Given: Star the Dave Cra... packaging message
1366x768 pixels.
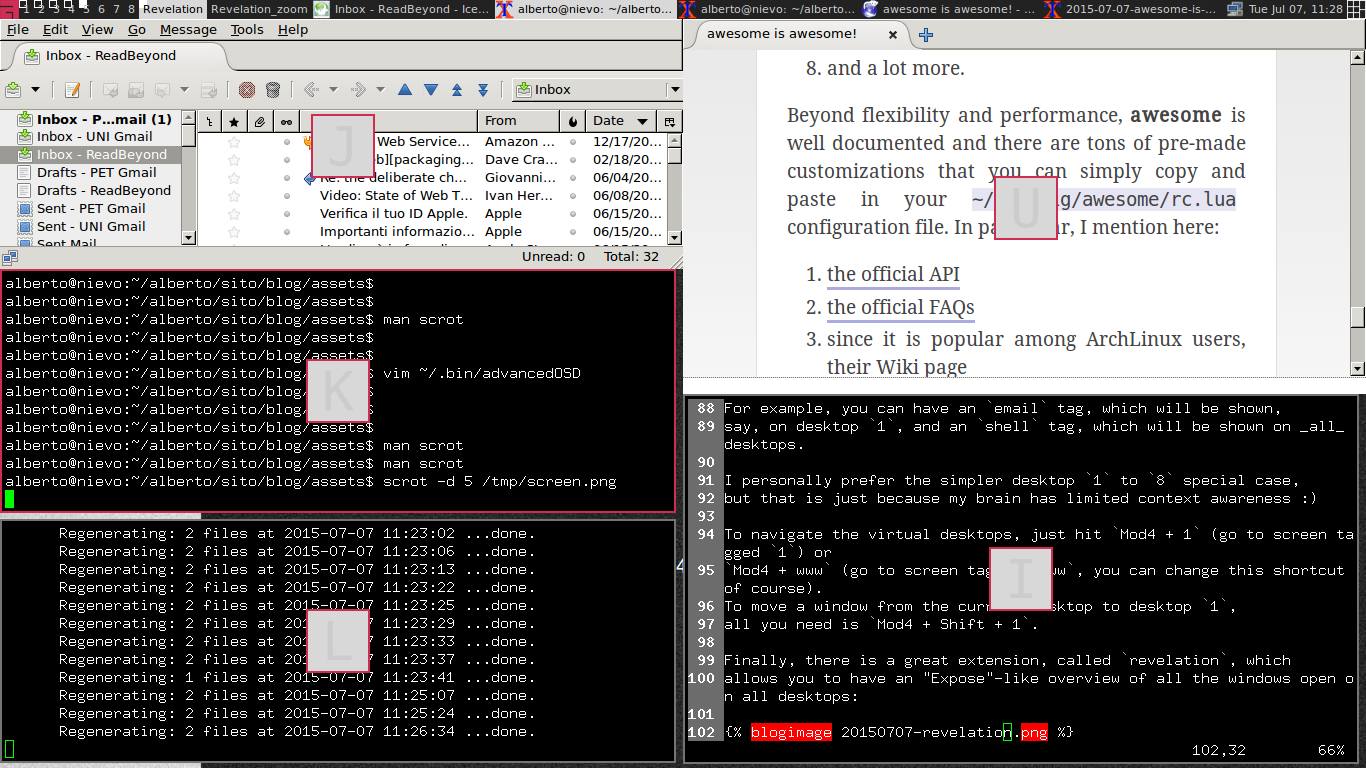Looking at the screenshot, I should point(234,160).
